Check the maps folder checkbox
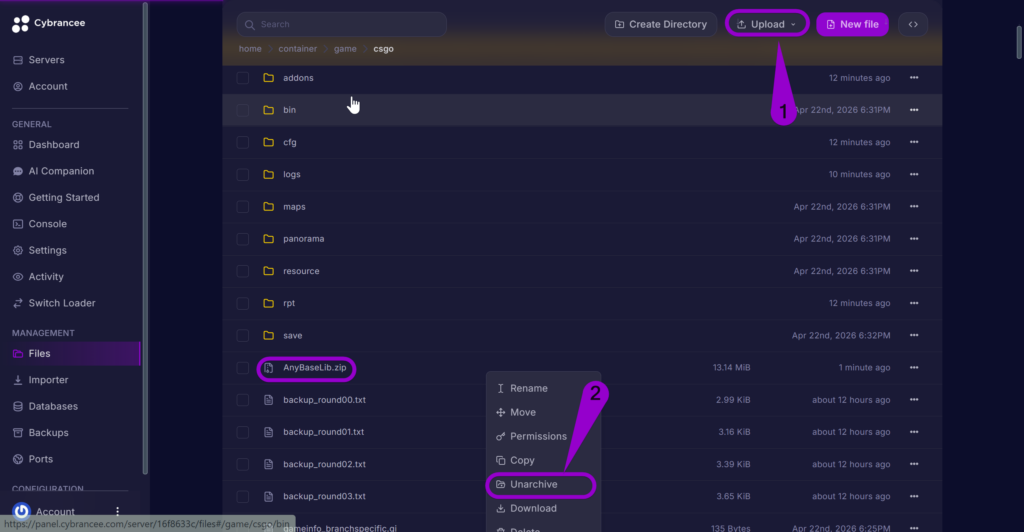1024x532 pixels. pyautogui.click(x=243, y=206)
